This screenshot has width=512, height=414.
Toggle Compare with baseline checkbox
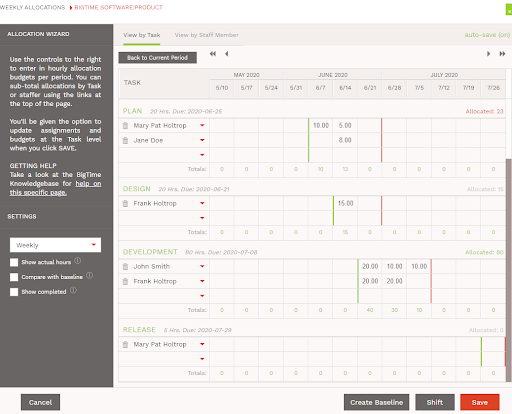coord(14,277)
